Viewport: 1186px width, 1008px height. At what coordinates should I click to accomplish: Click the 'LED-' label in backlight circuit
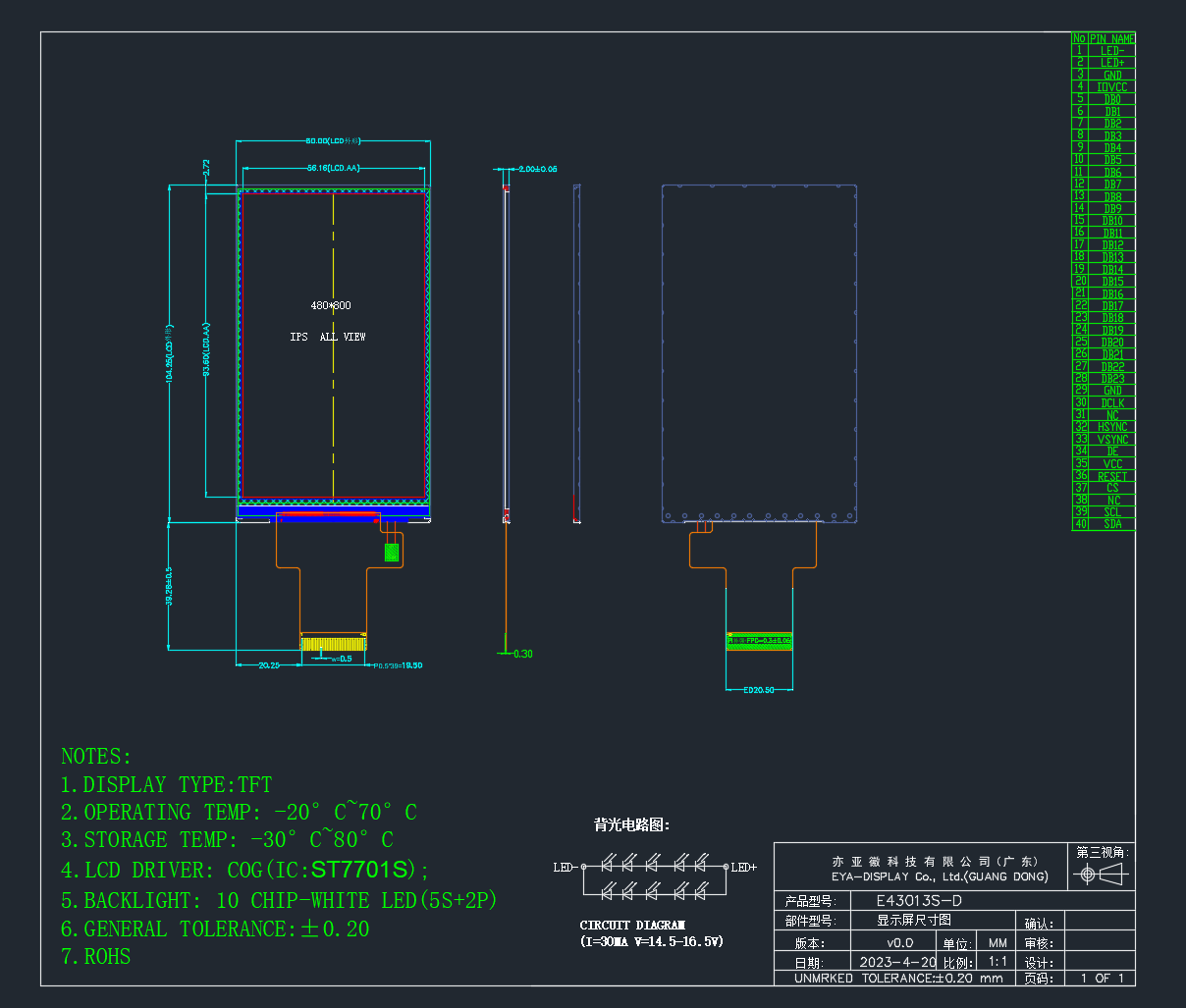(565, 867)
